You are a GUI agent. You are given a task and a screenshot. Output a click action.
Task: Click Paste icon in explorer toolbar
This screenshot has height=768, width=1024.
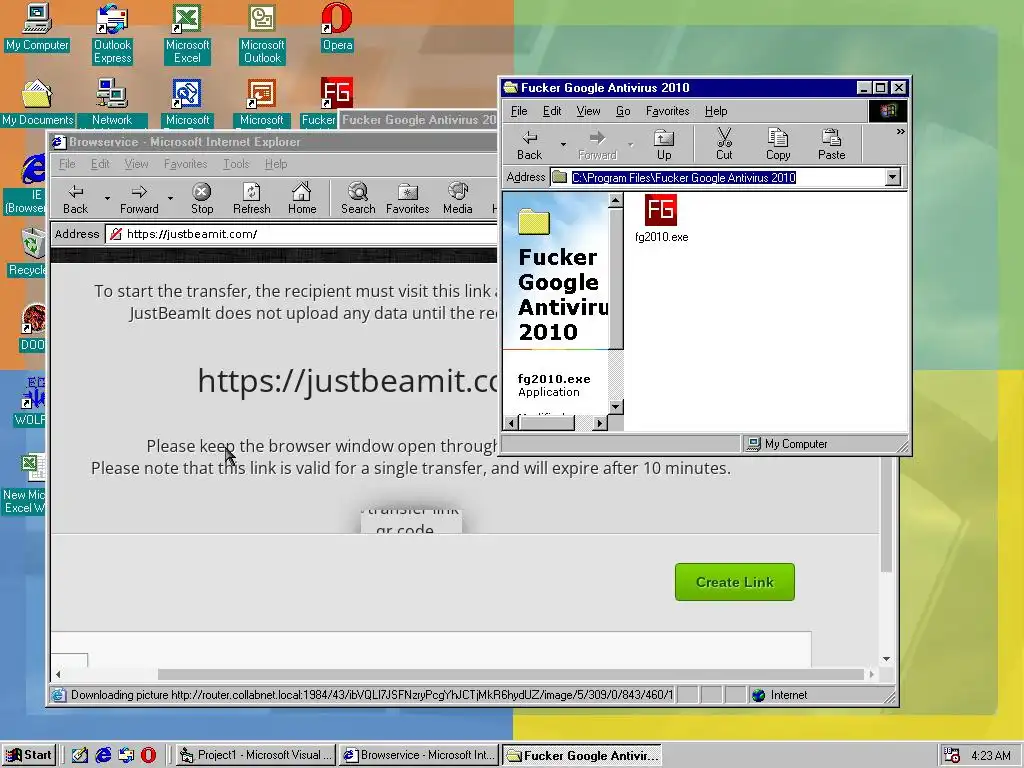tap(831, 144)
